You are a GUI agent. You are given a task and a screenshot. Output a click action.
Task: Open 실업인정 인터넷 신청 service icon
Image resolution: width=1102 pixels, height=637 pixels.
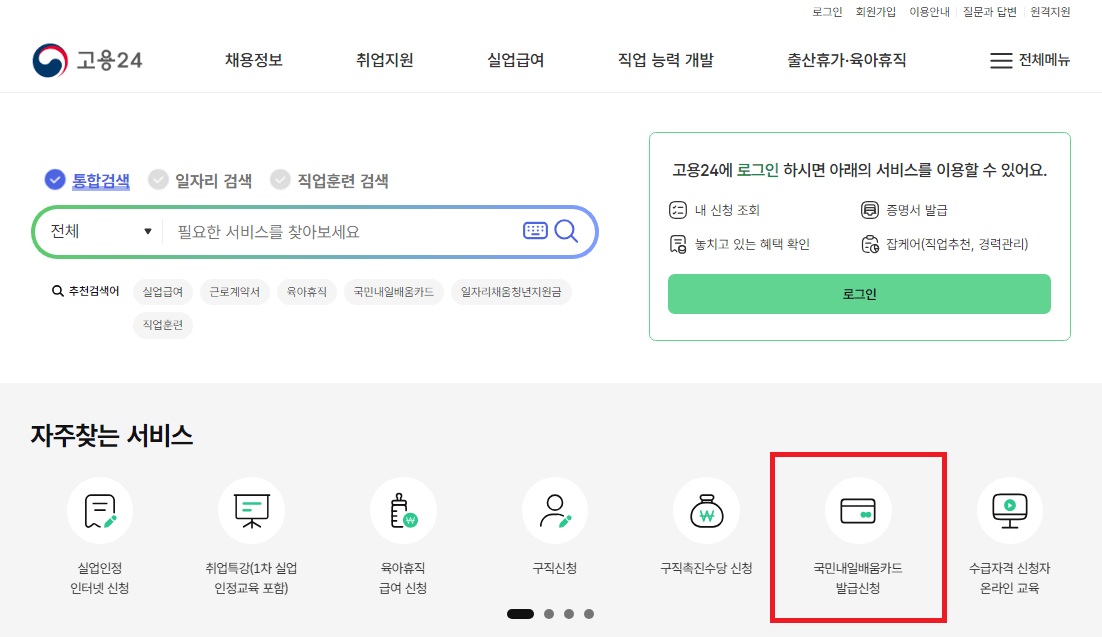(x=100, y=510)
